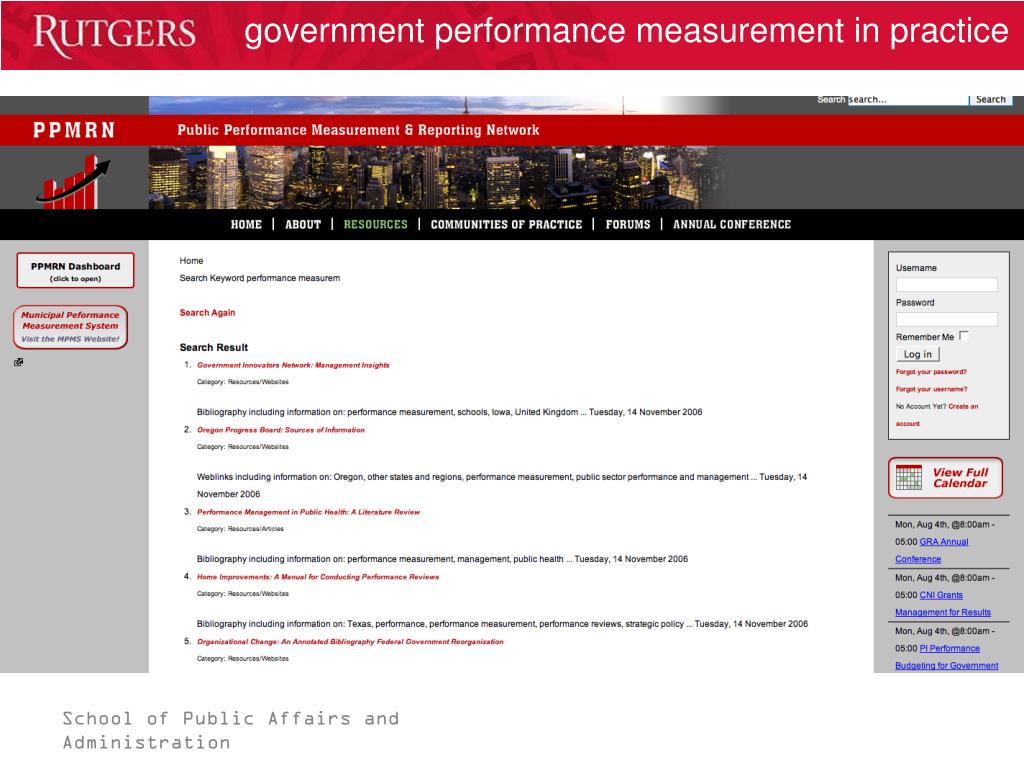This screenshot has width=1024, height=768.
Task: Visit the Municipal Performance Measurement System website
Action: pyautogui.click(x=71, y=327)
